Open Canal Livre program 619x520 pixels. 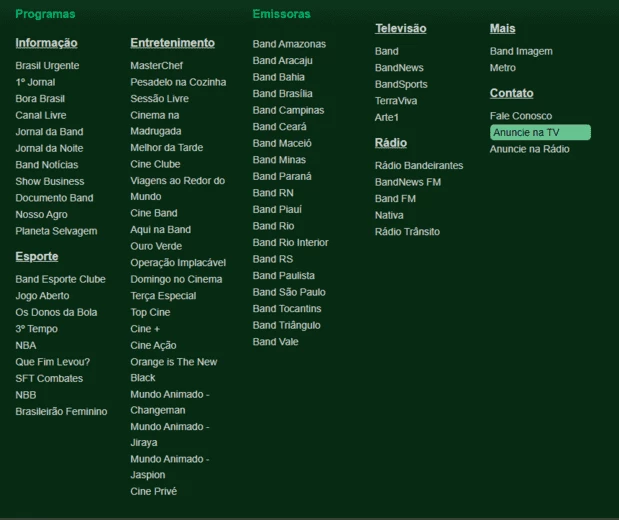41,115
